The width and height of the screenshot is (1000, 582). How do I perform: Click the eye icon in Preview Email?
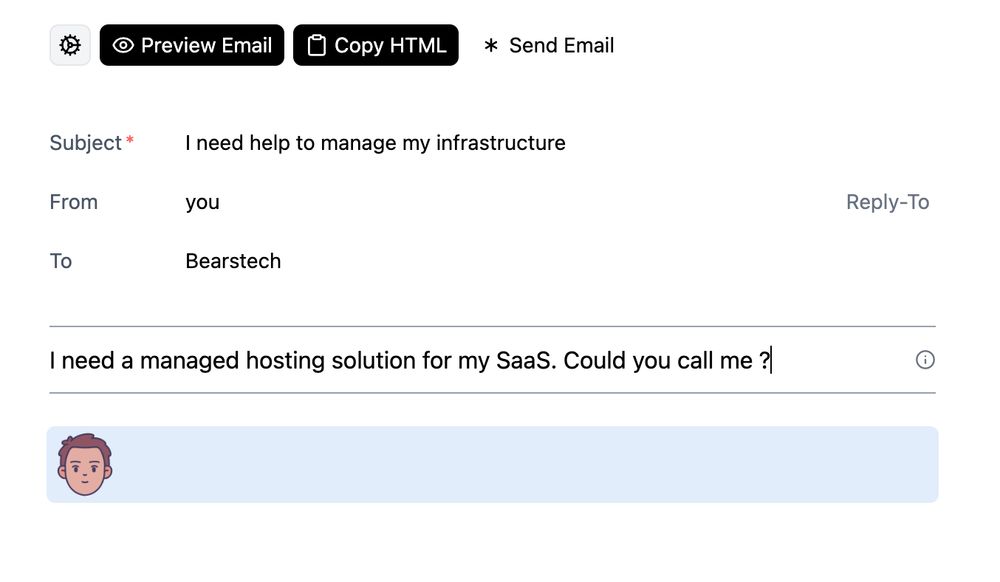coord(123,45)
